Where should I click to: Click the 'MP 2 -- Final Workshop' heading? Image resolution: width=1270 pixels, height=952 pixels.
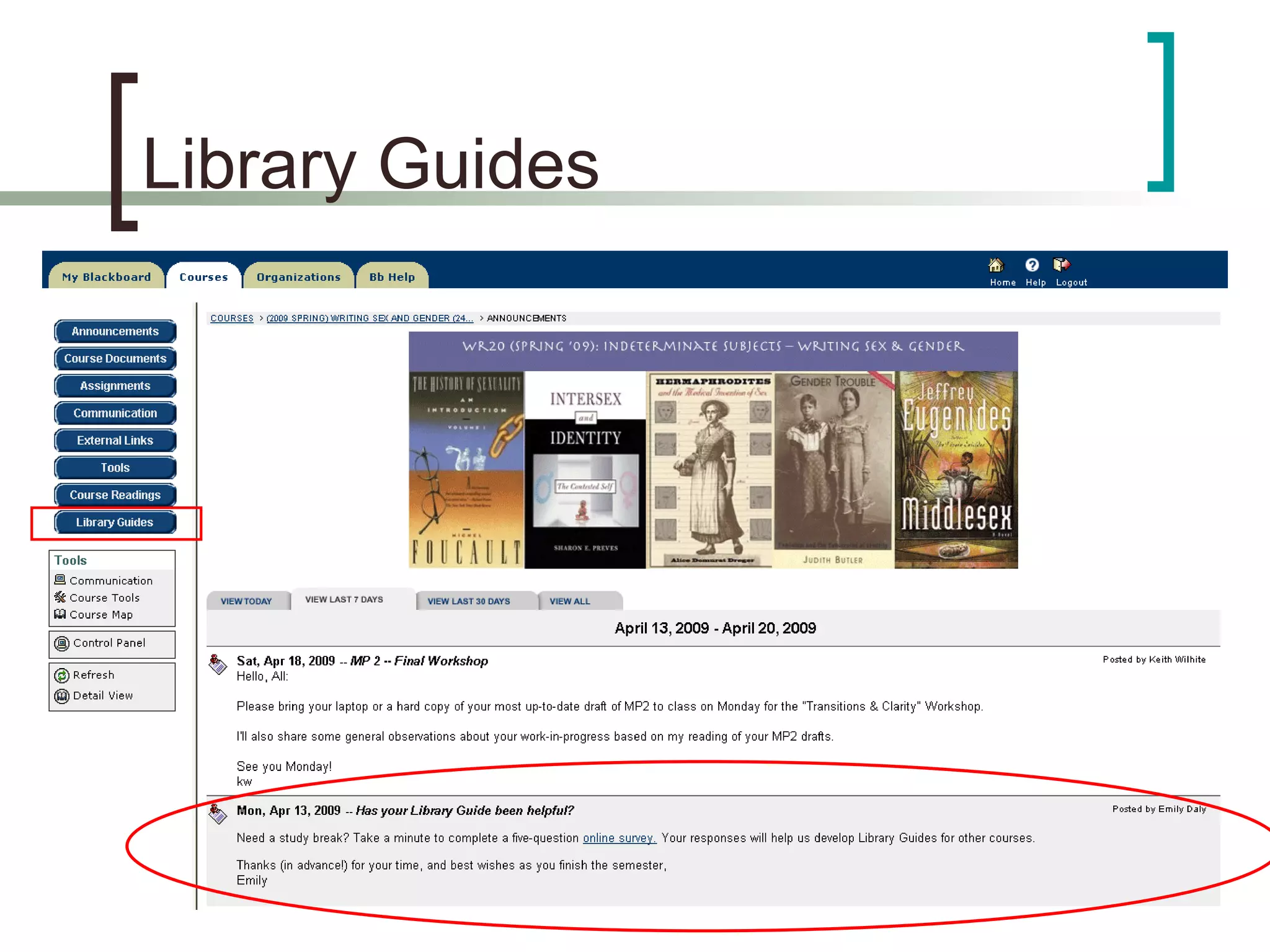[419, 661]
